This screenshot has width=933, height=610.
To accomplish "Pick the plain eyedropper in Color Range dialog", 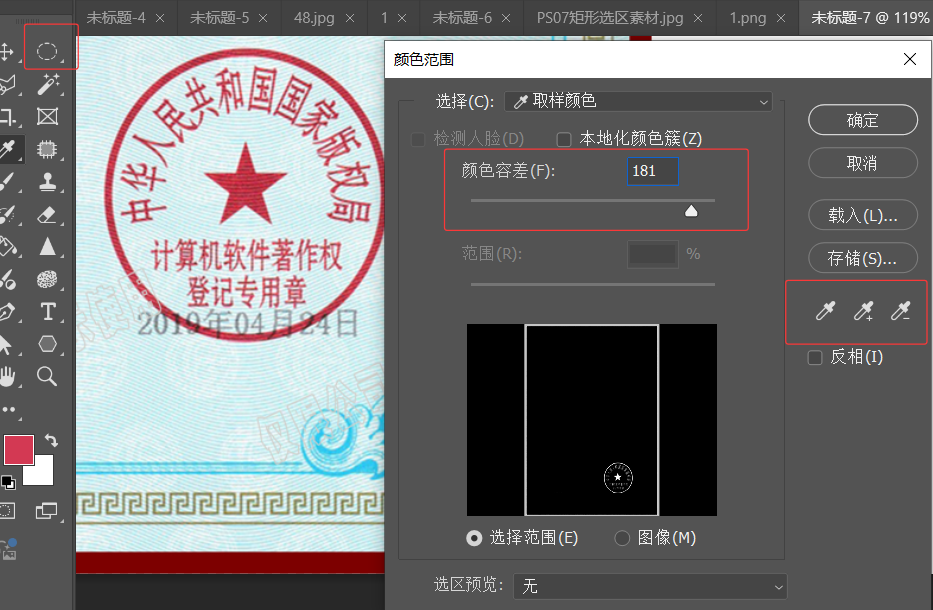I will (x=825, y=311).
